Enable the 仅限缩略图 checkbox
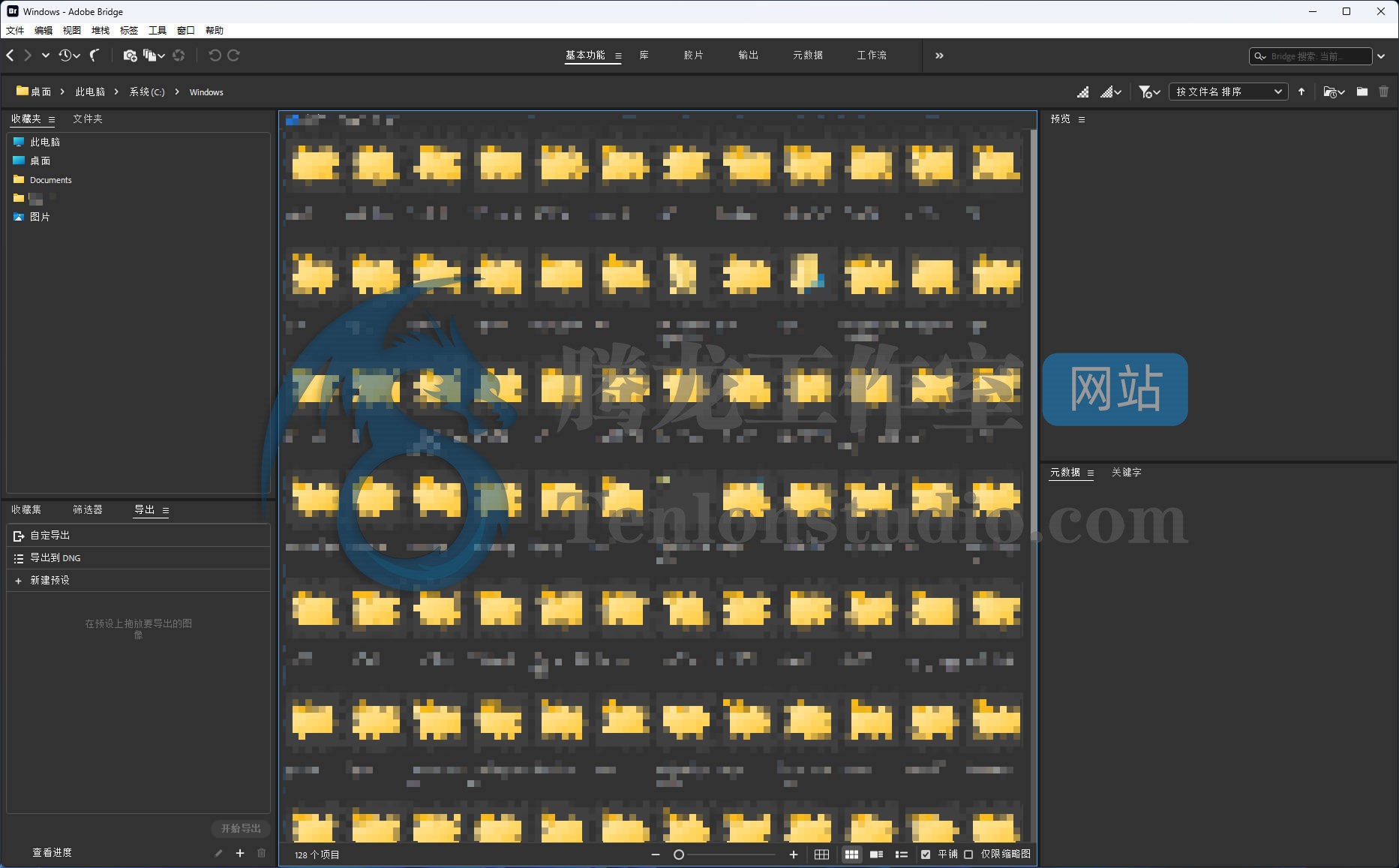 coord(968,854)
